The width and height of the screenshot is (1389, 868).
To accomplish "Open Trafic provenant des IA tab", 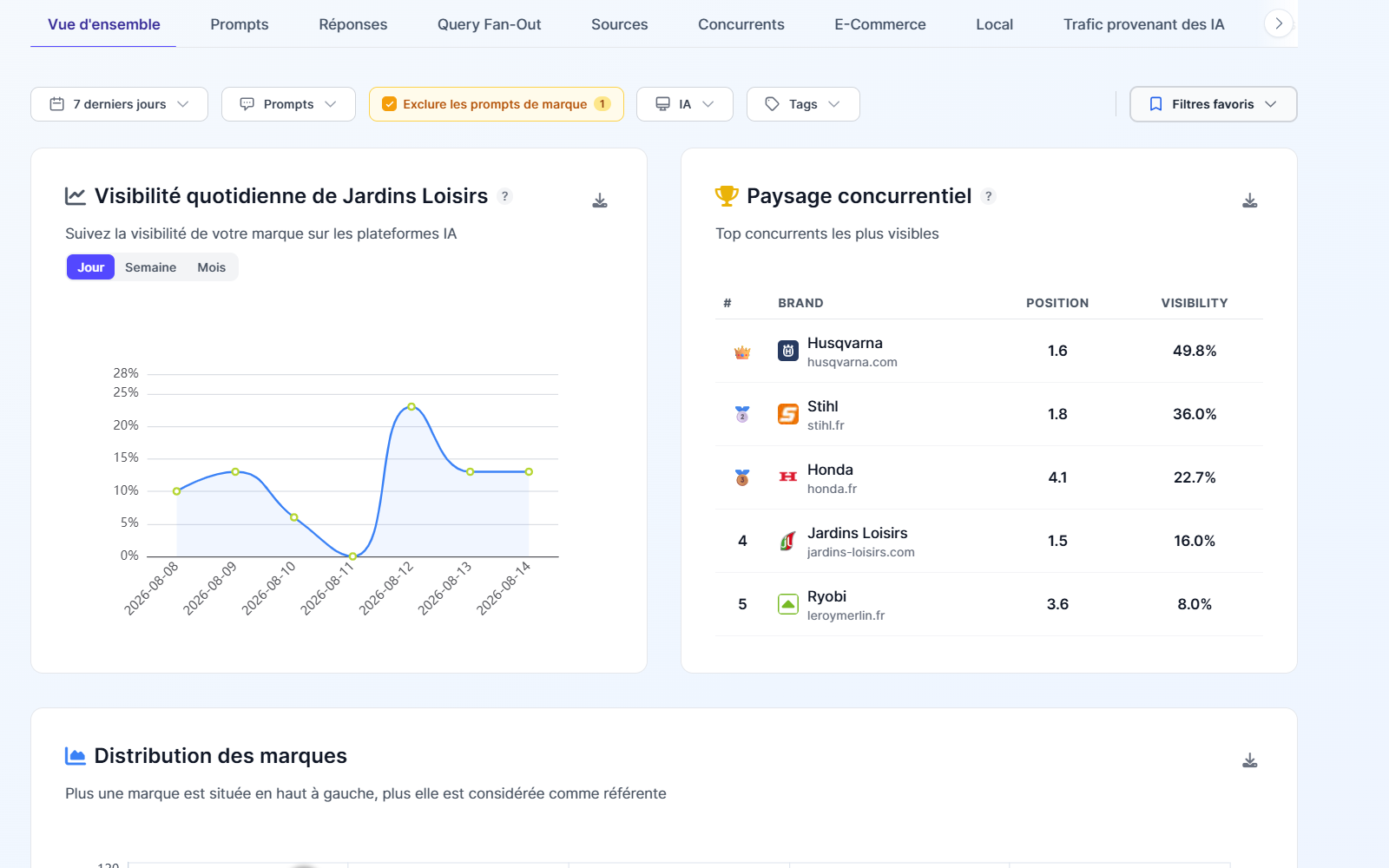I will click(1143, 24).
